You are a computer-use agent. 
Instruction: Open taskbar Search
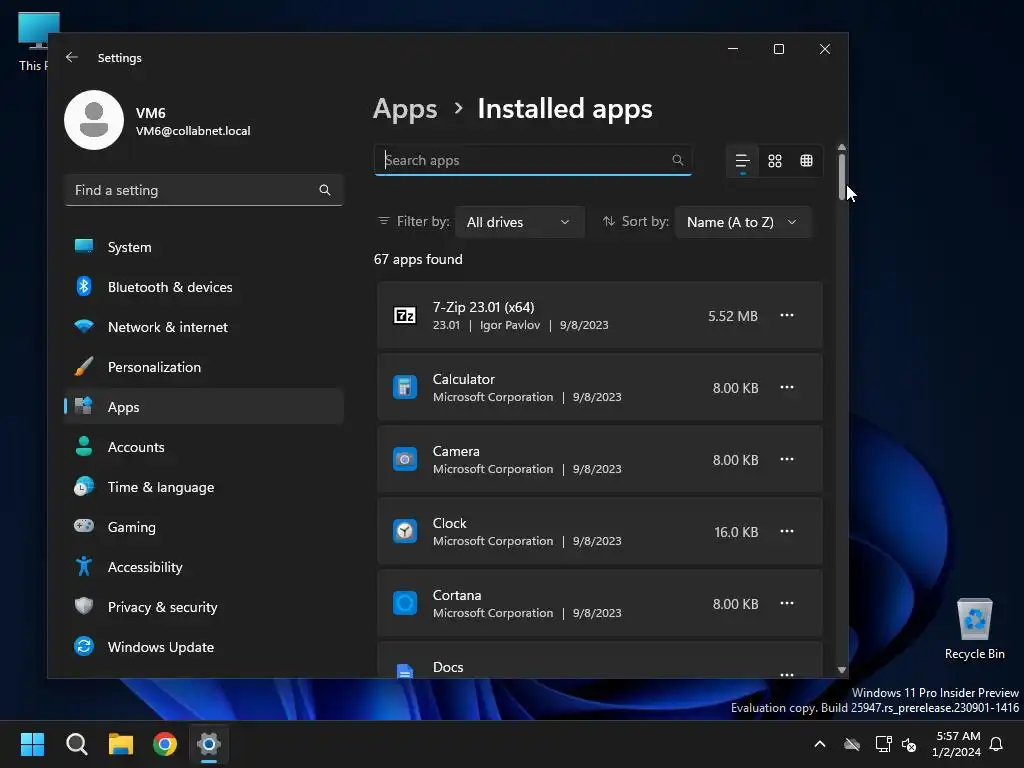coord(76,744)
